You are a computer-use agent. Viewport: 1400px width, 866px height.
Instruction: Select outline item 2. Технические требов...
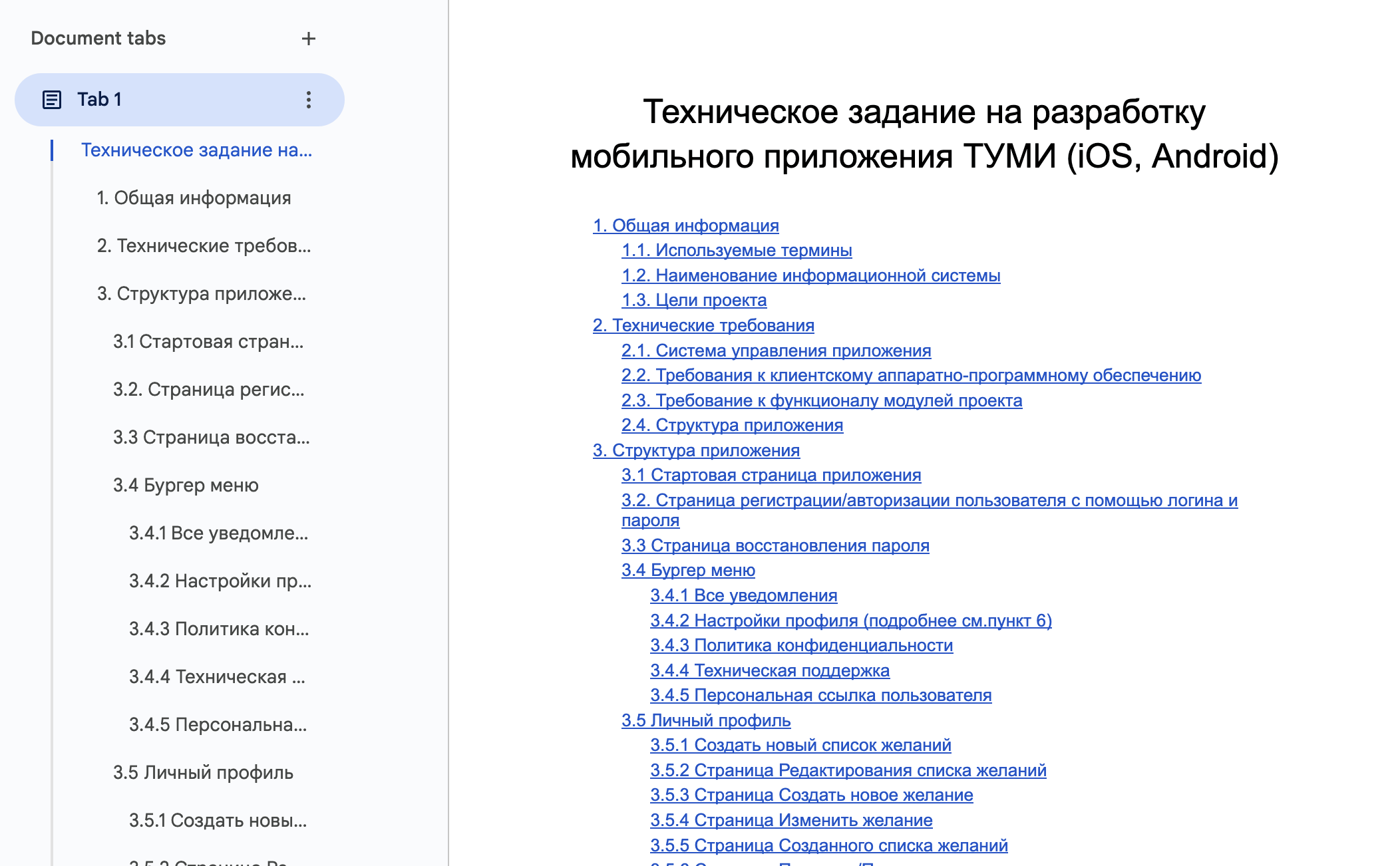(204, 246)
